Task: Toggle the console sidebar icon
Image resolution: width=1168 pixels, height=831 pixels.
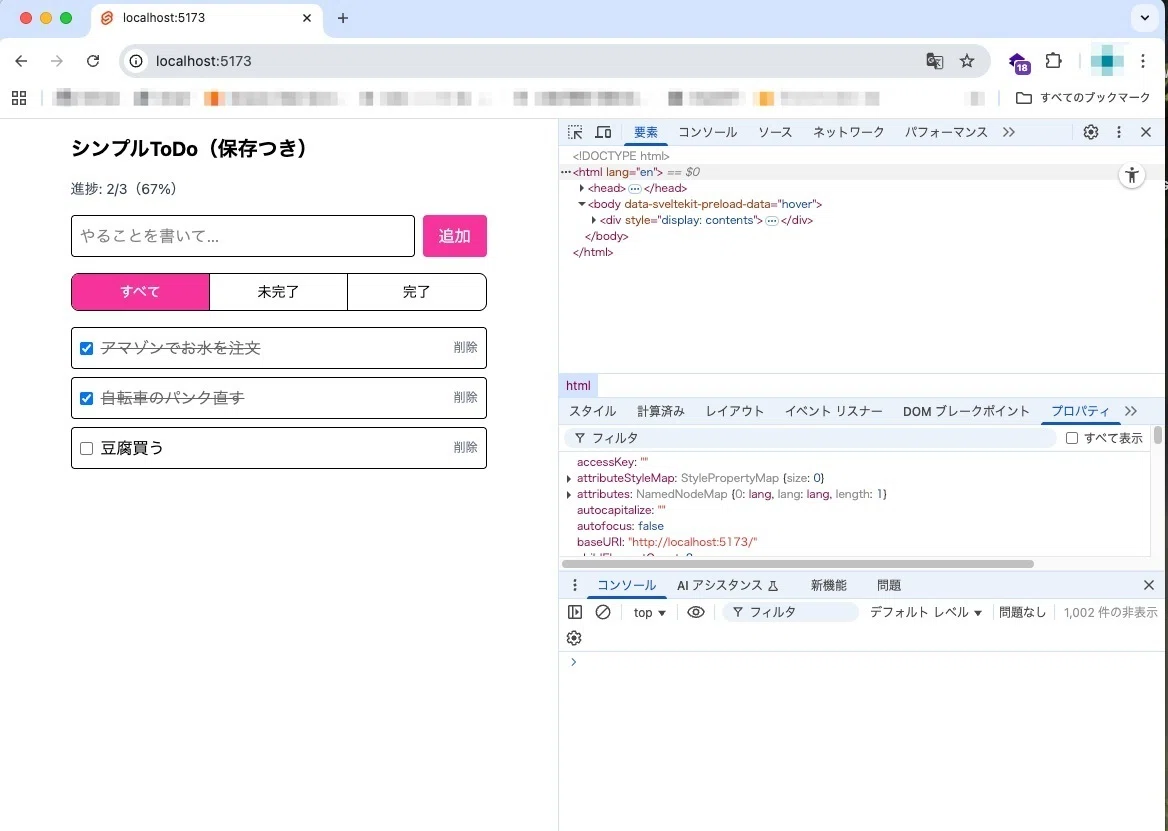Action: [x=575, y=612]
